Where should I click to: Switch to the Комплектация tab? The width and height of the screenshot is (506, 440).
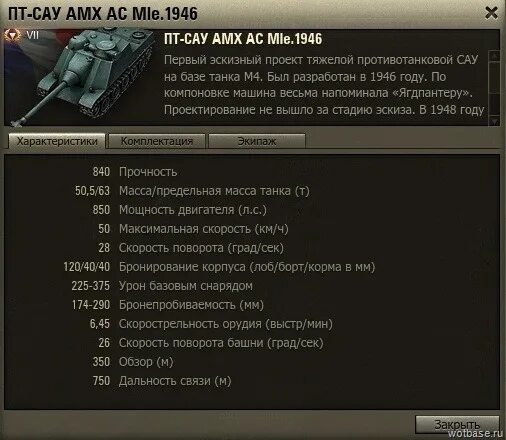[157, 141]
